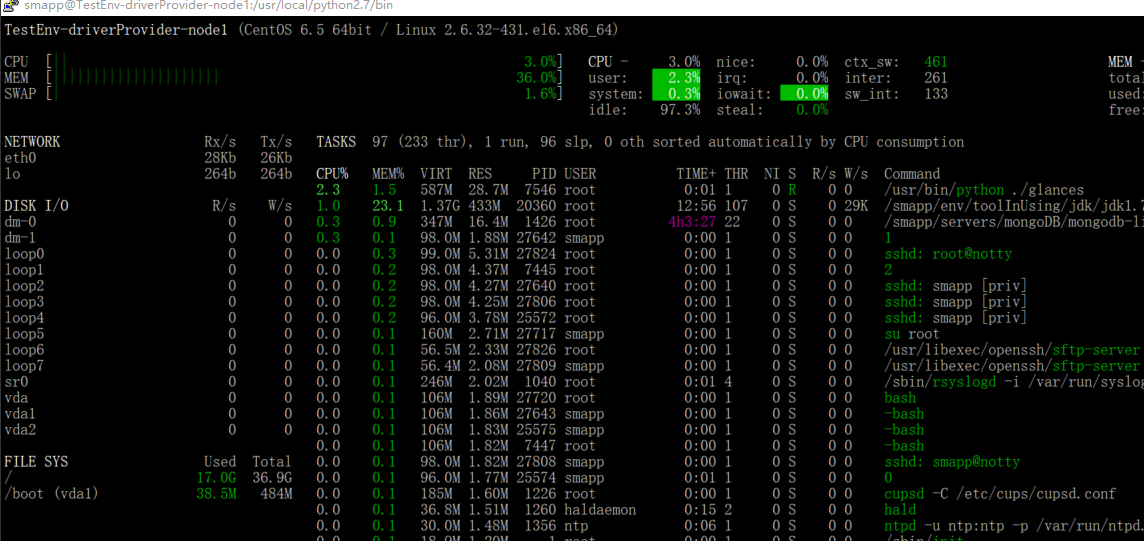This screenshot has width=1144, height=541.
Task: Select the dm-1 disk row
Action: point(148,238)
